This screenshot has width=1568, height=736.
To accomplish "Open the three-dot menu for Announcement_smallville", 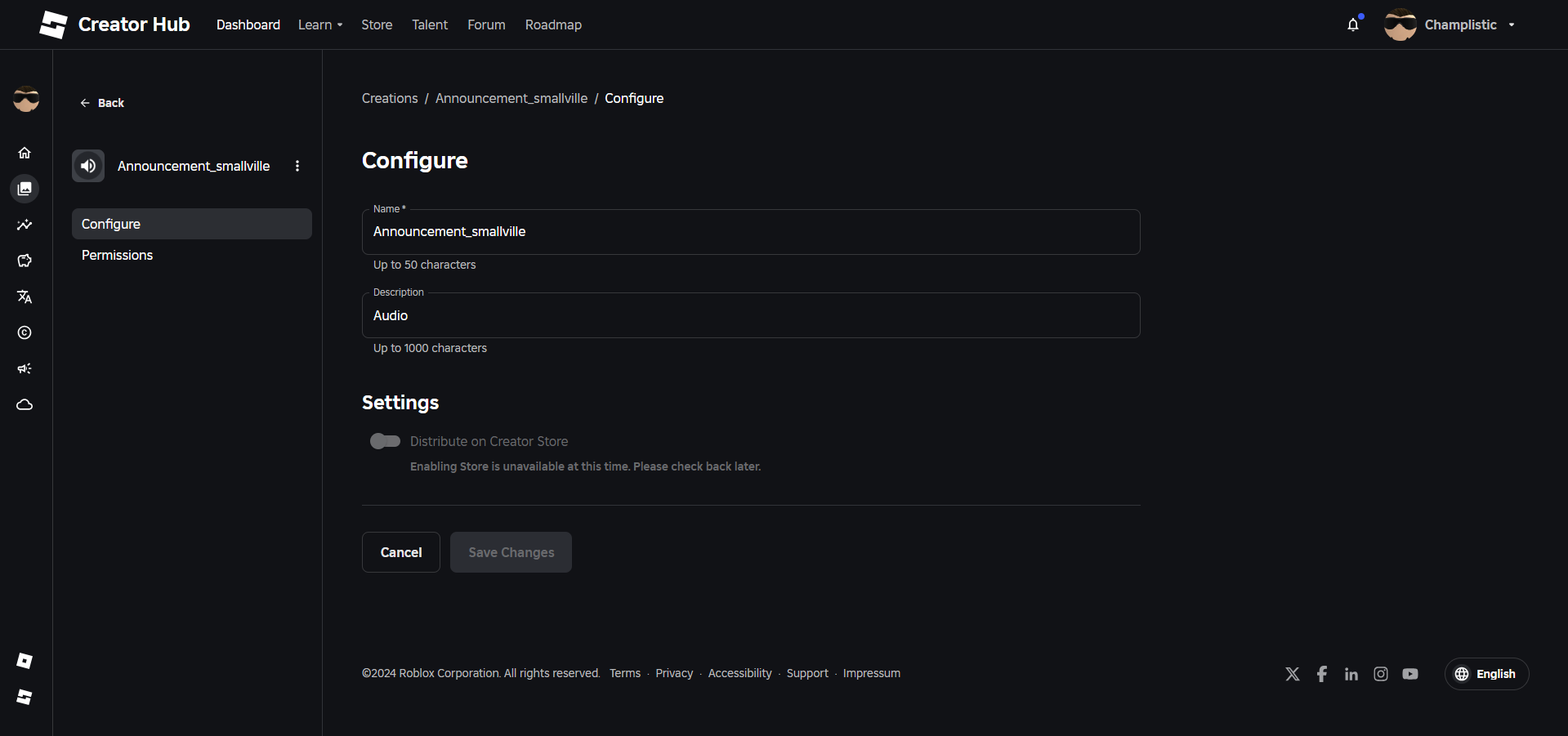I will pyautogui.click(x=297, y=166).
